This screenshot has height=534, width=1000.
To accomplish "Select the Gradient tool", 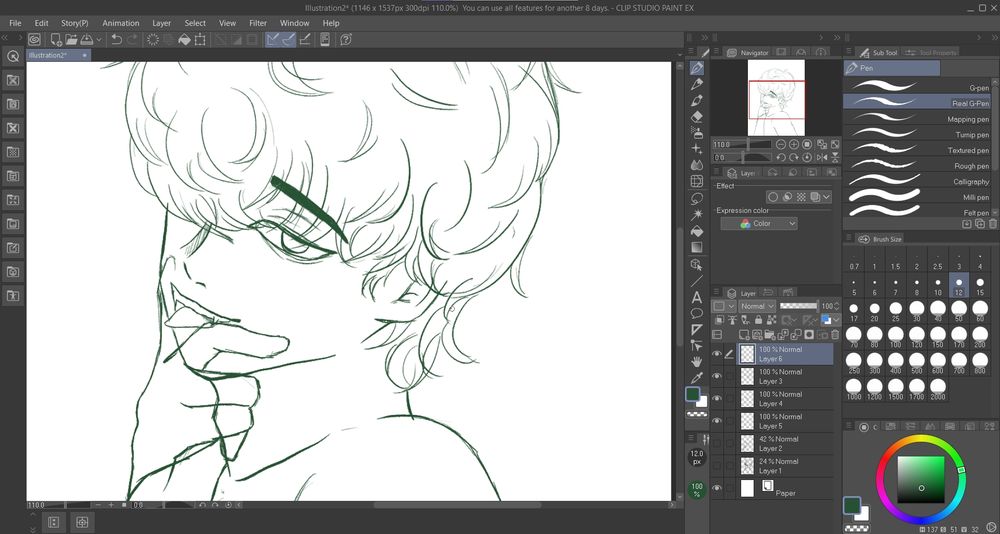I will (x=697, y=248).
